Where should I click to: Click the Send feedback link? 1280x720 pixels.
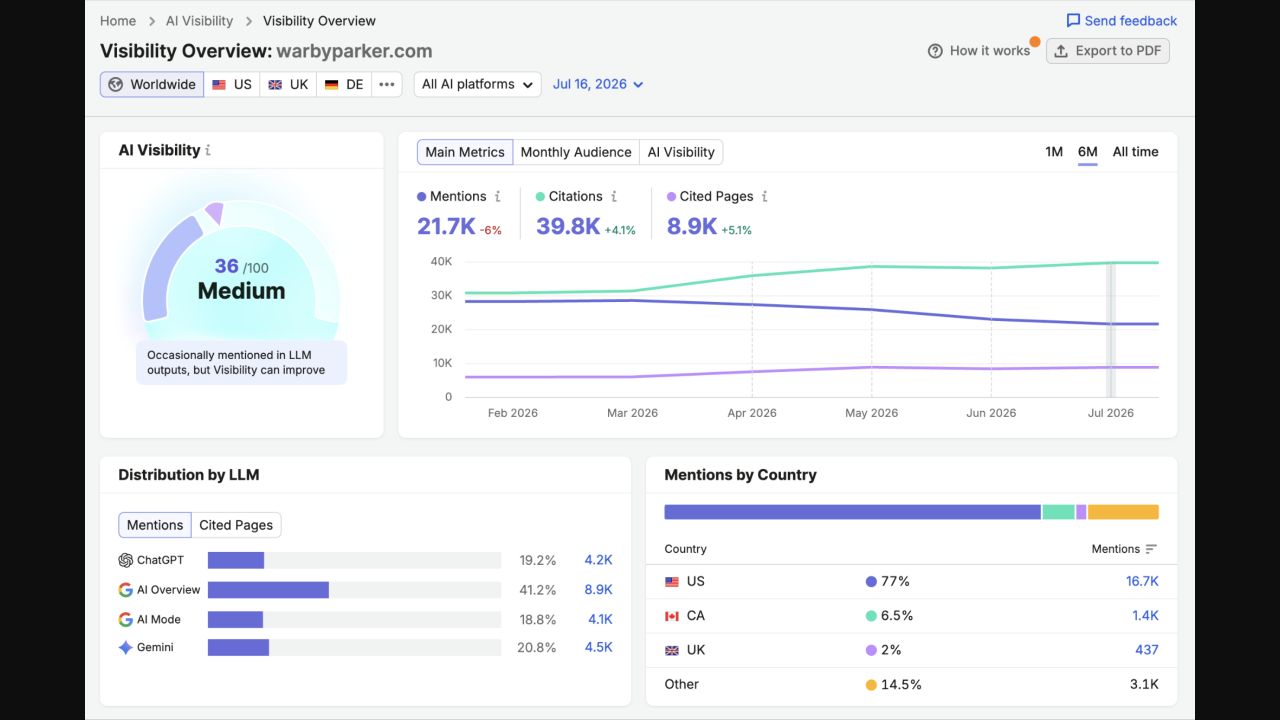pos(1121,20)
